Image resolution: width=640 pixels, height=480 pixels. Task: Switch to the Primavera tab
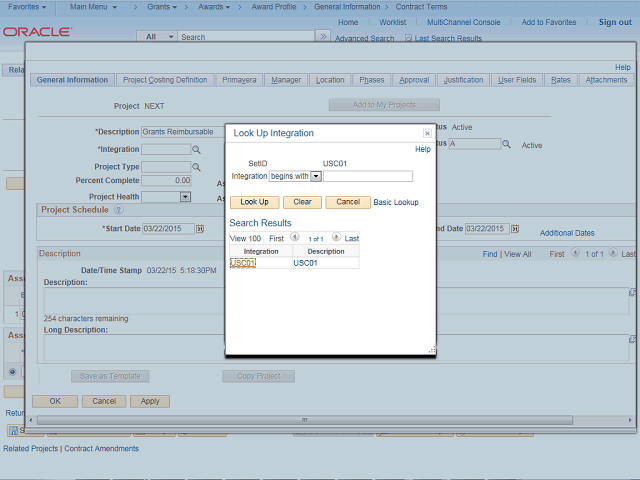point(239,80)
